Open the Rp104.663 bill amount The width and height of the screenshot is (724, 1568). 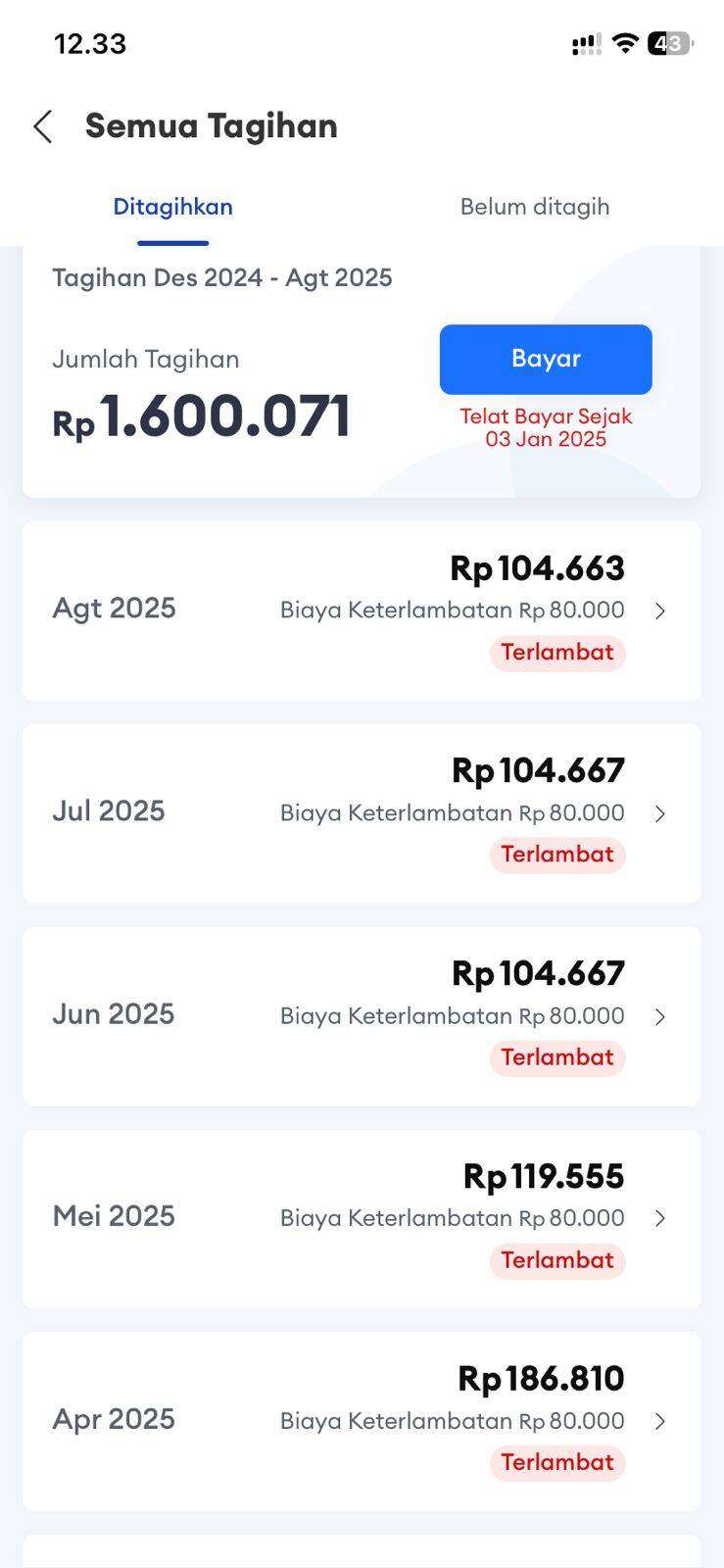tap(537, 568)
